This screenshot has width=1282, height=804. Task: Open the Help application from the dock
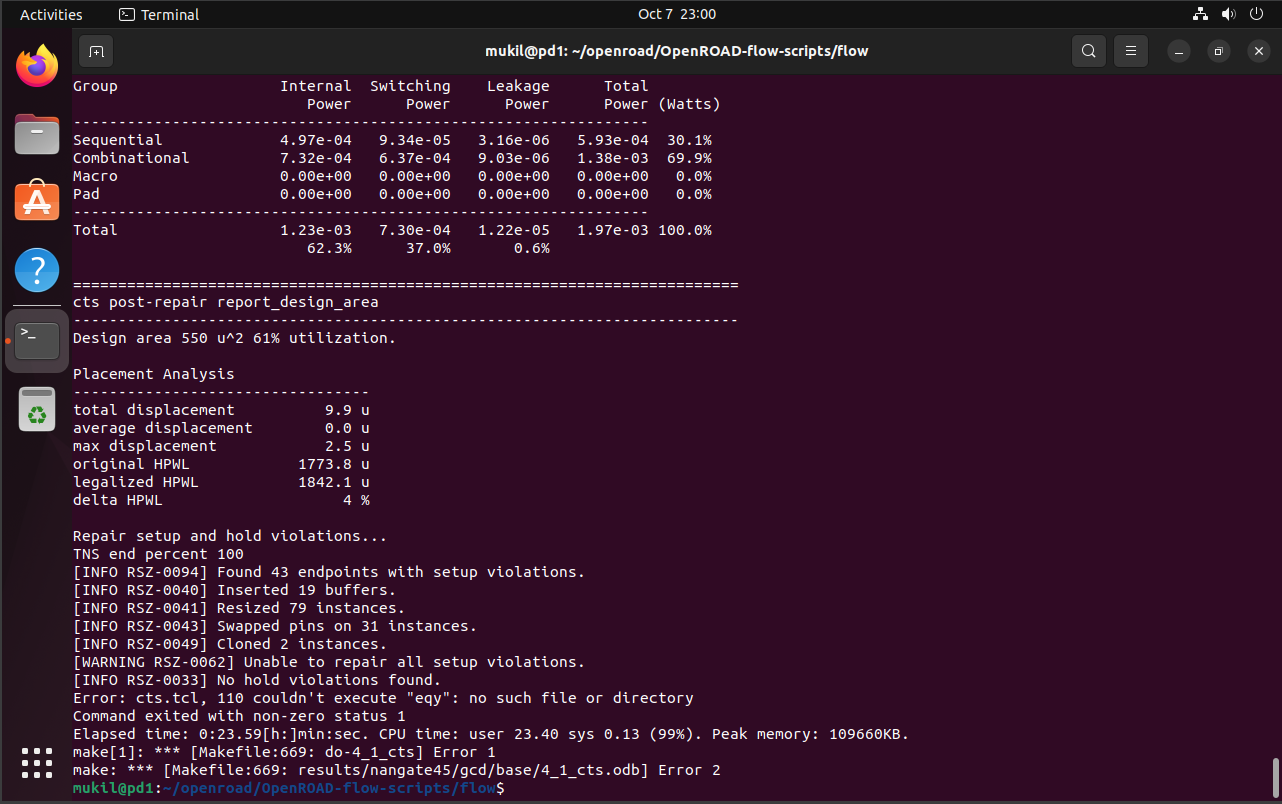pos(37,270)
